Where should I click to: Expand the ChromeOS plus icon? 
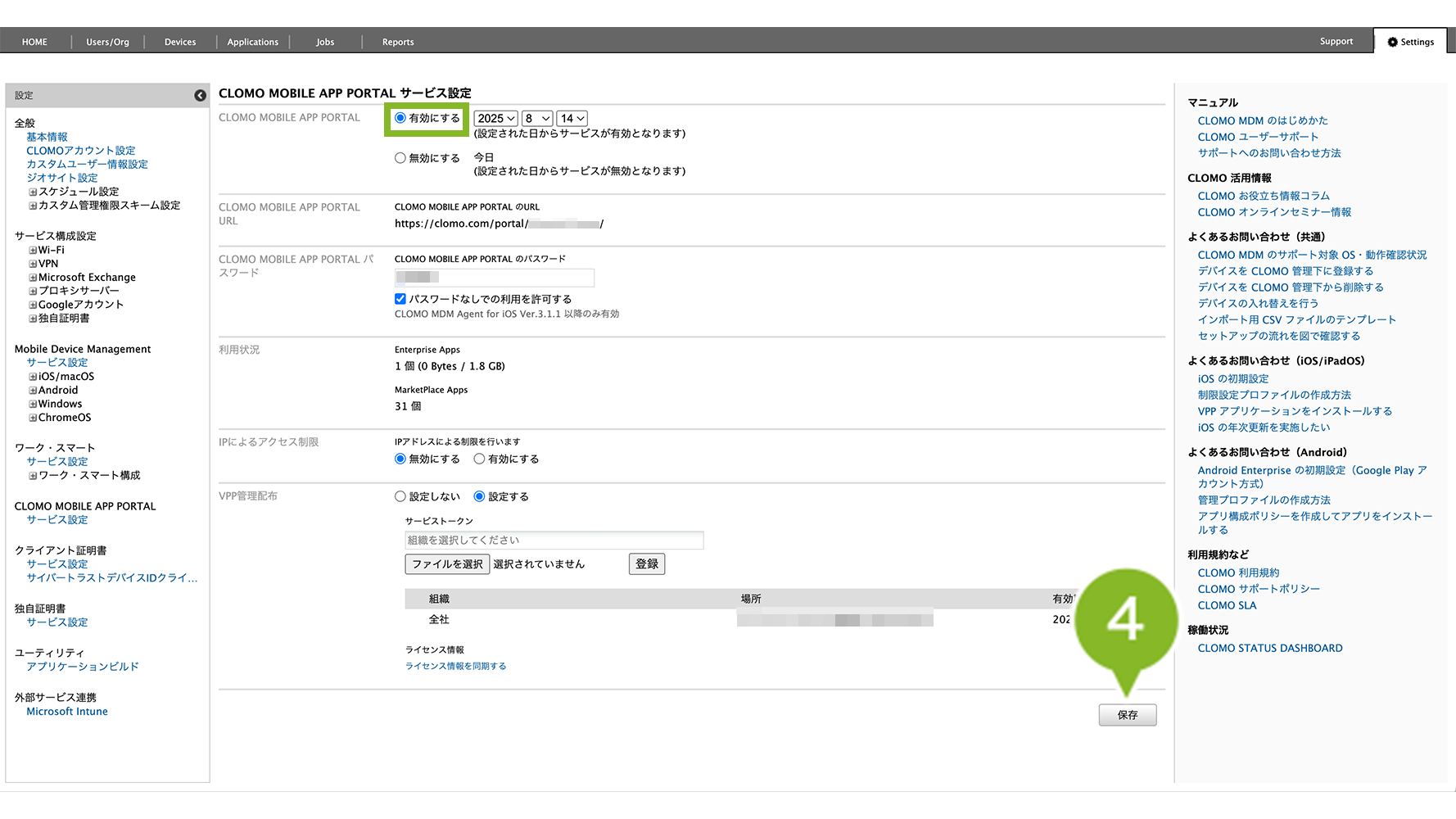tap(33, 418)
